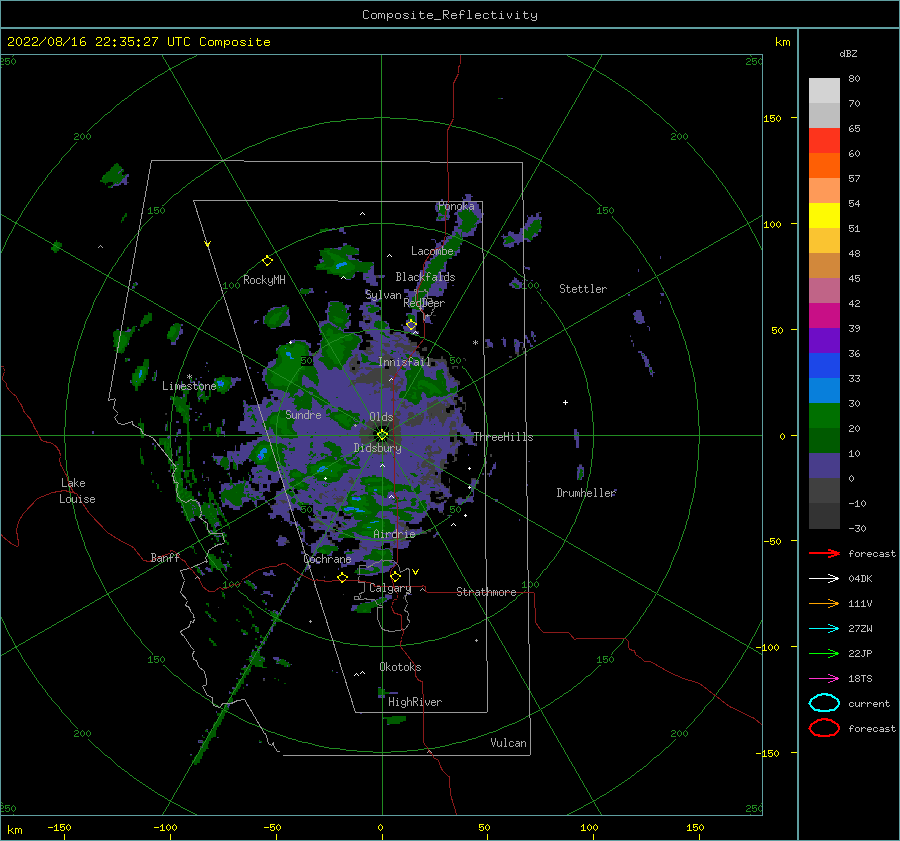
Task: Click the Blackfalds label
Action: point(425,277)
